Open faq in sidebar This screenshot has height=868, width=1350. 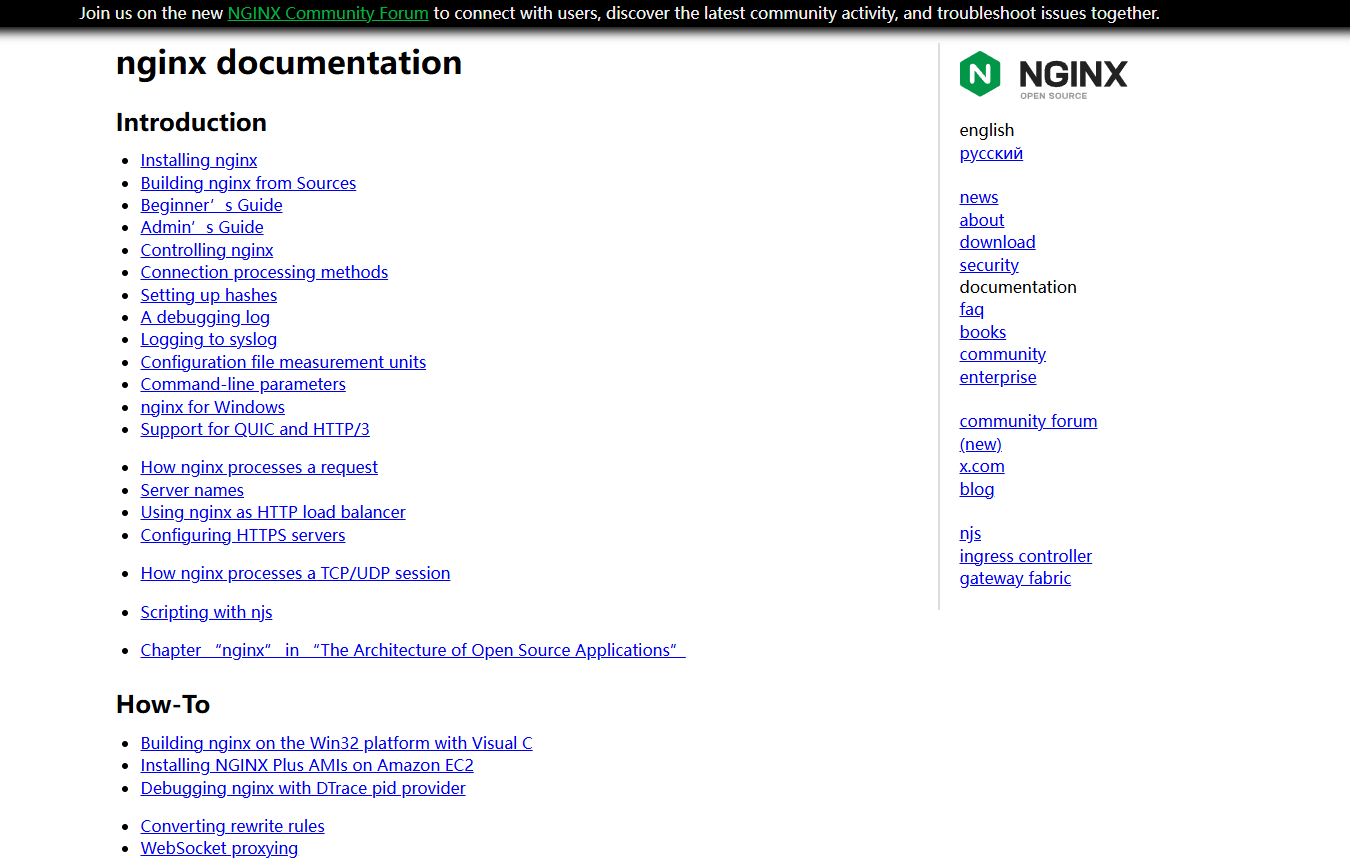(972, 309)
